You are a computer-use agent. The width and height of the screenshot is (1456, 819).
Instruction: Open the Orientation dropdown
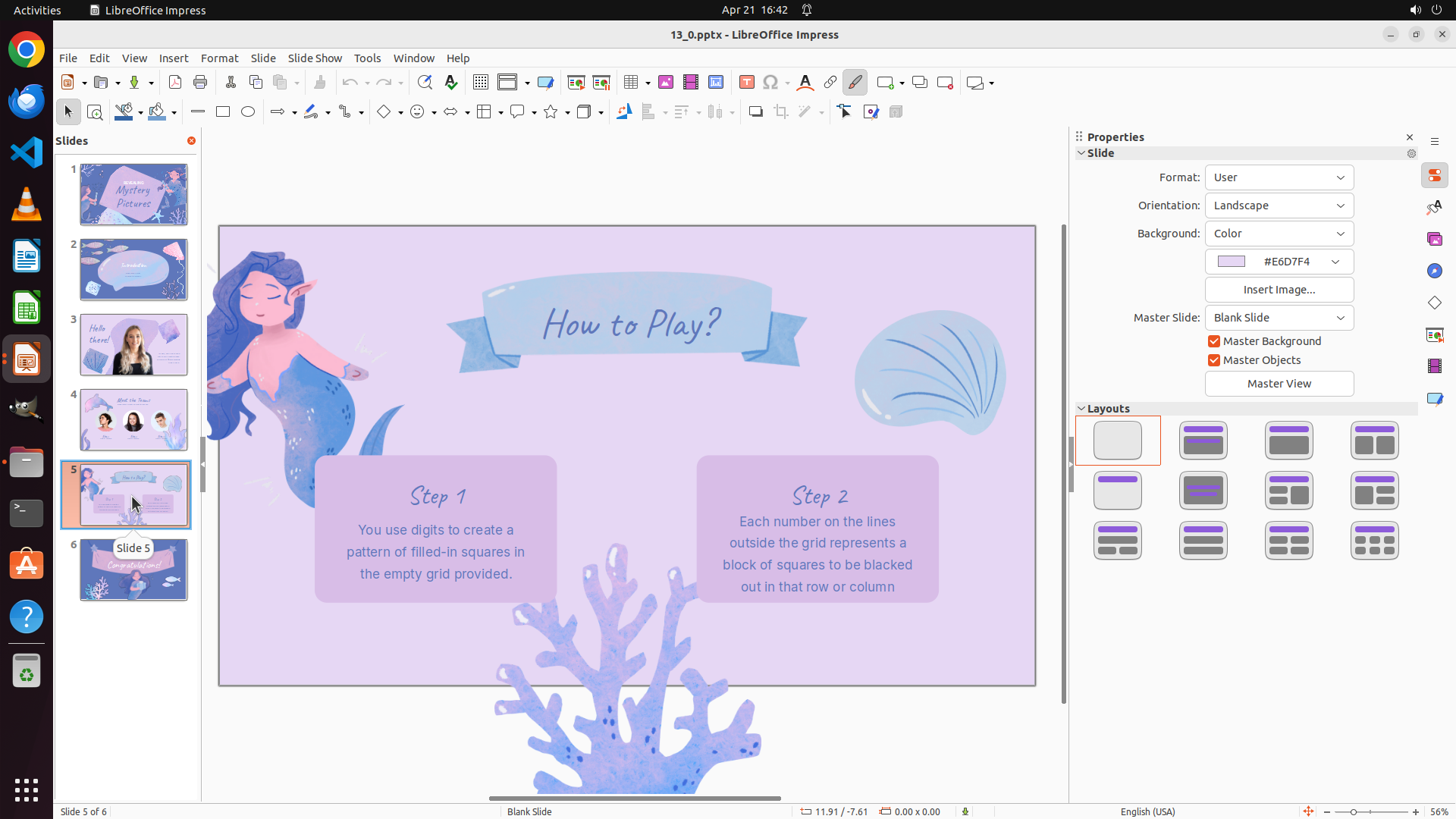click(x=1279, y=206)
